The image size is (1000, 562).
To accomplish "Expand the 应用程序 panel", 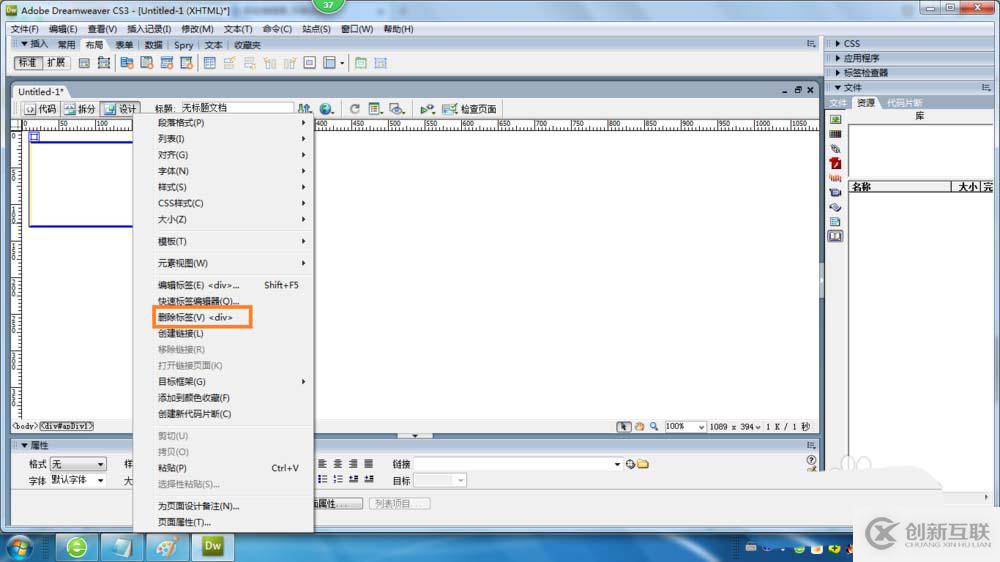I will (x=857, y=58).
